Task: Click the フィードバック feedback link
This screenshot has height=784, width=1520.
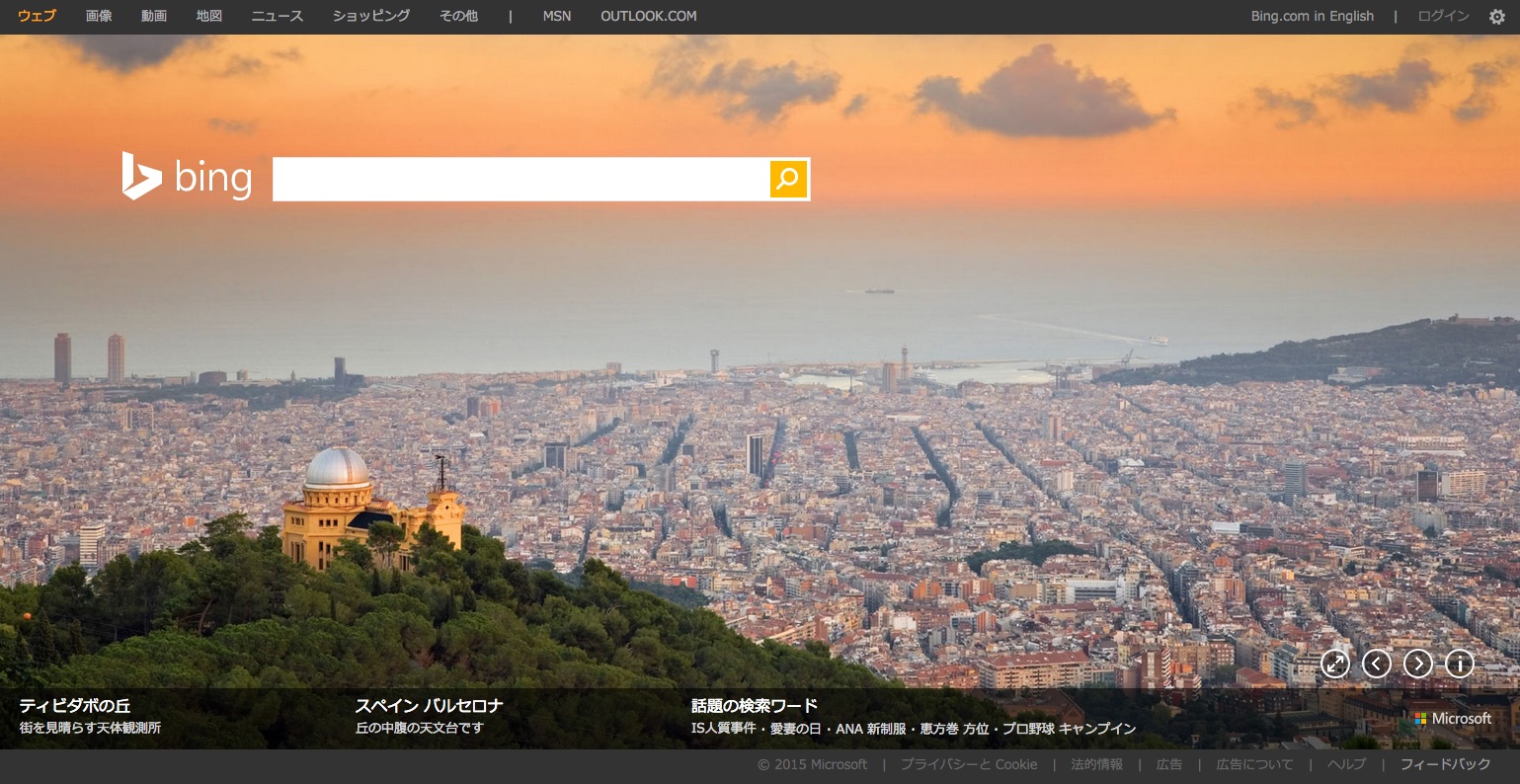Action: (x=1445, y=764)
